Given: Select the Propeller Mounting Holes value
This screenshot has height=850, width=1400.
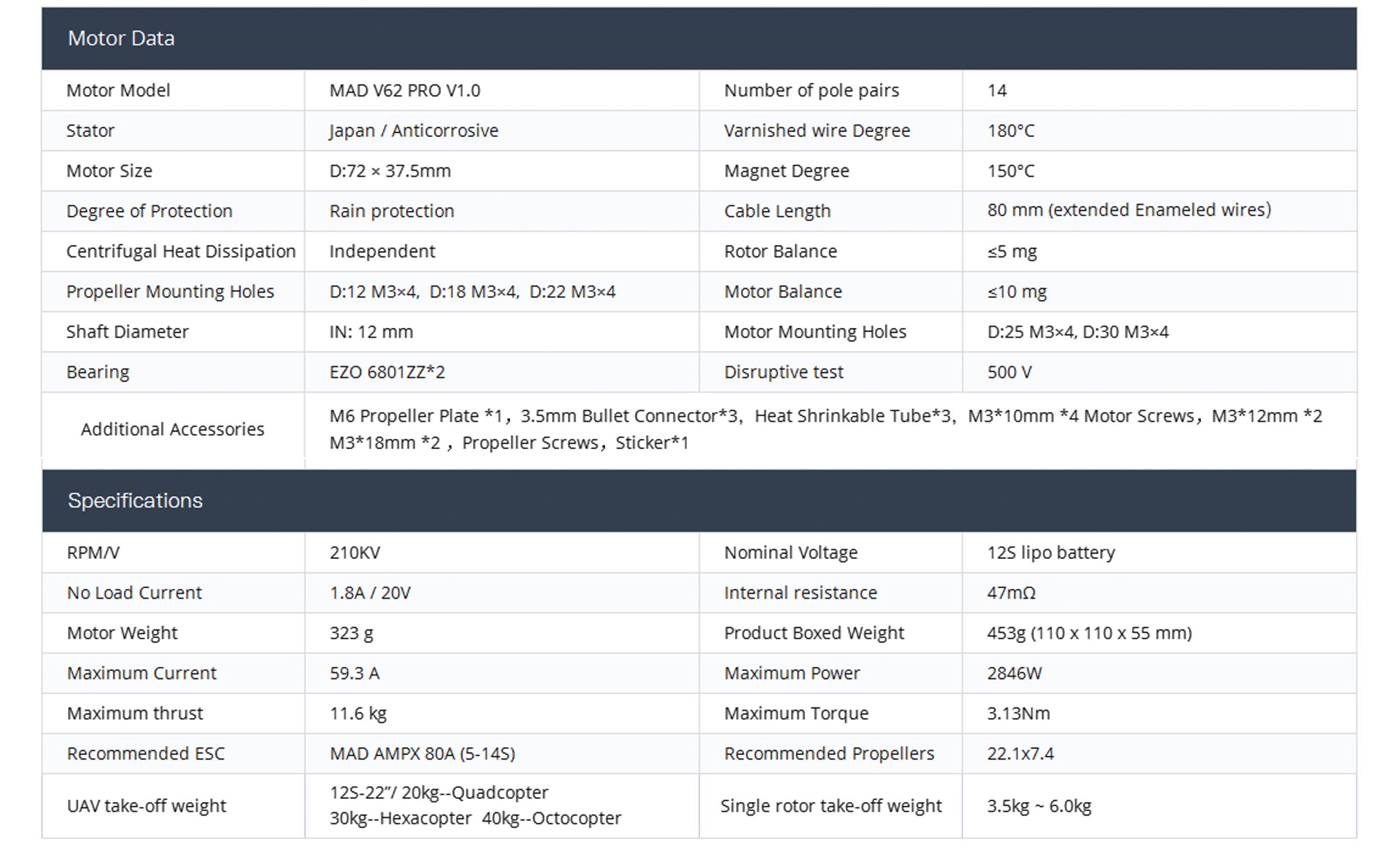Looking at the screenshot, I should click(472, 292).
